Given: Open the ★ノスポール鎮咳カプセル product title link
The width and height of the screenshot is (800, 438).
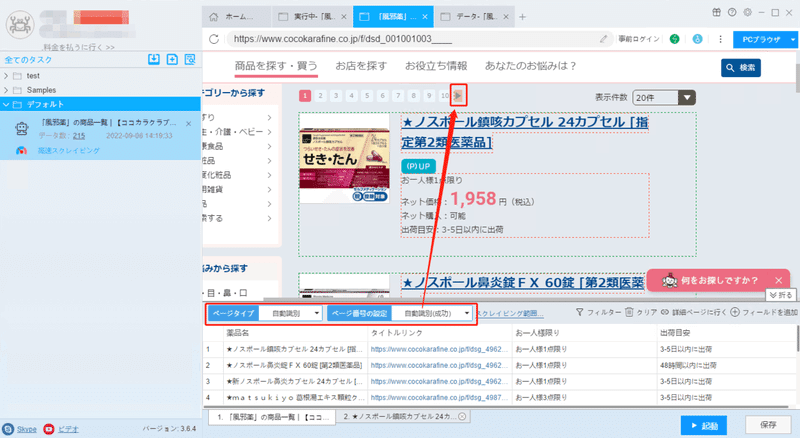Looking at the screenshot, I should point(524,132).
